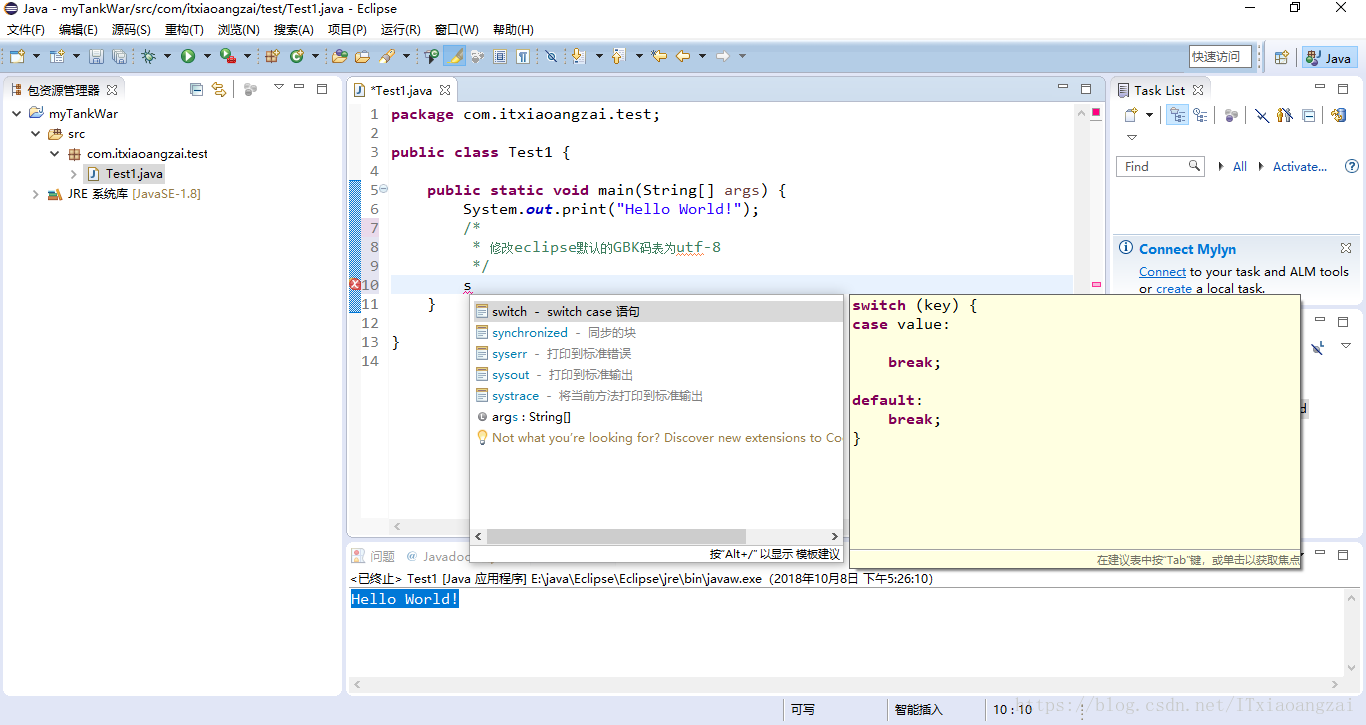
Task: Open the dropdown next to New Class icon
Action: [315, 57]
